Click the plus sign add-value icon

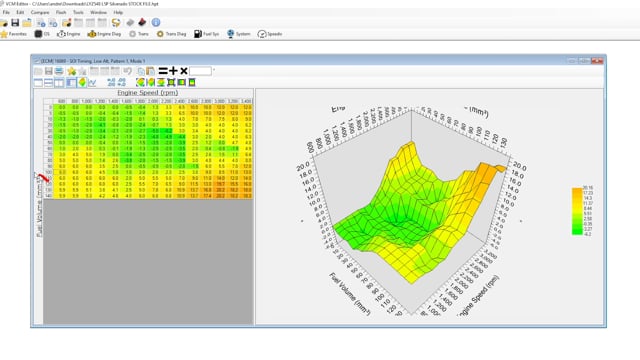pos(173,71)
